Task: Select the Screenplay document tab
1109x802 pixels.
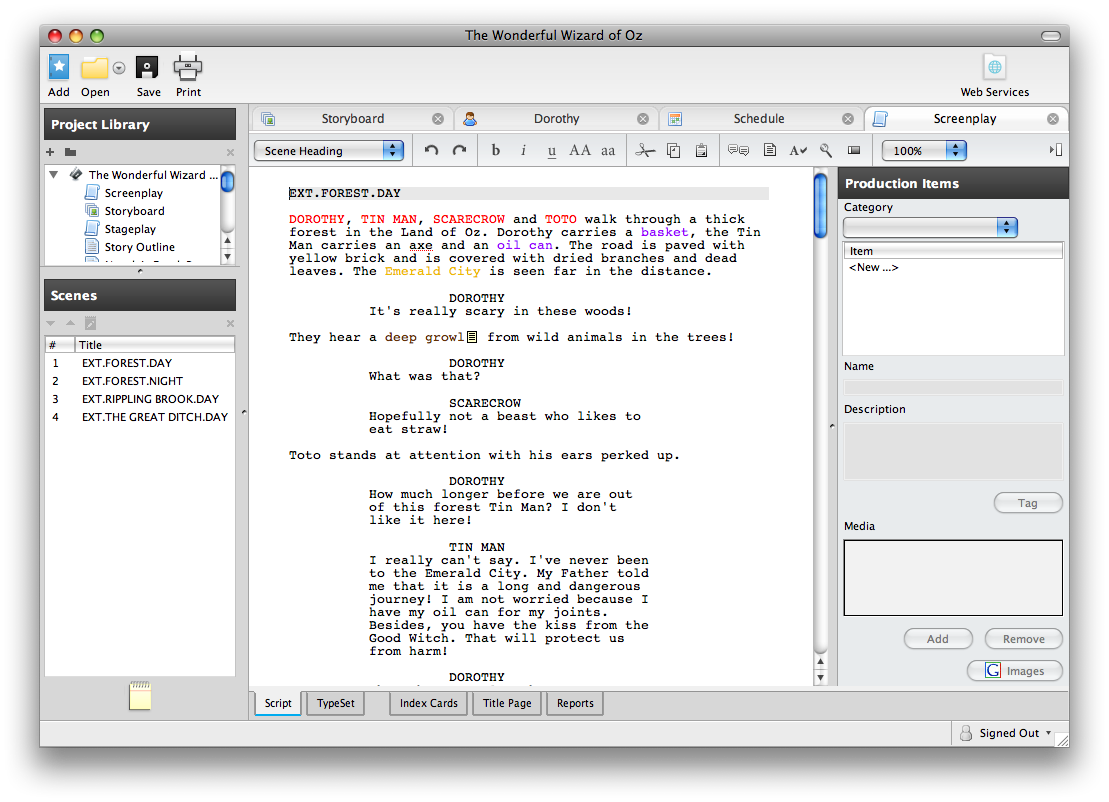Action: (964, 119)
